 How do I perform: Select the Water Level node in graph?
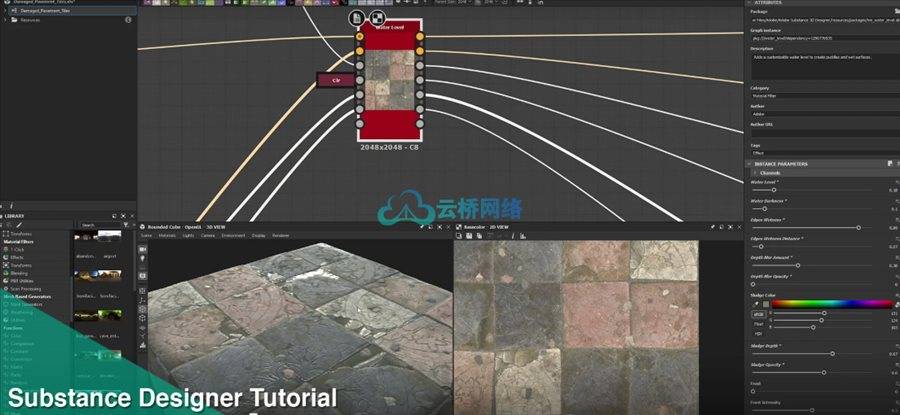click(389, 80)
